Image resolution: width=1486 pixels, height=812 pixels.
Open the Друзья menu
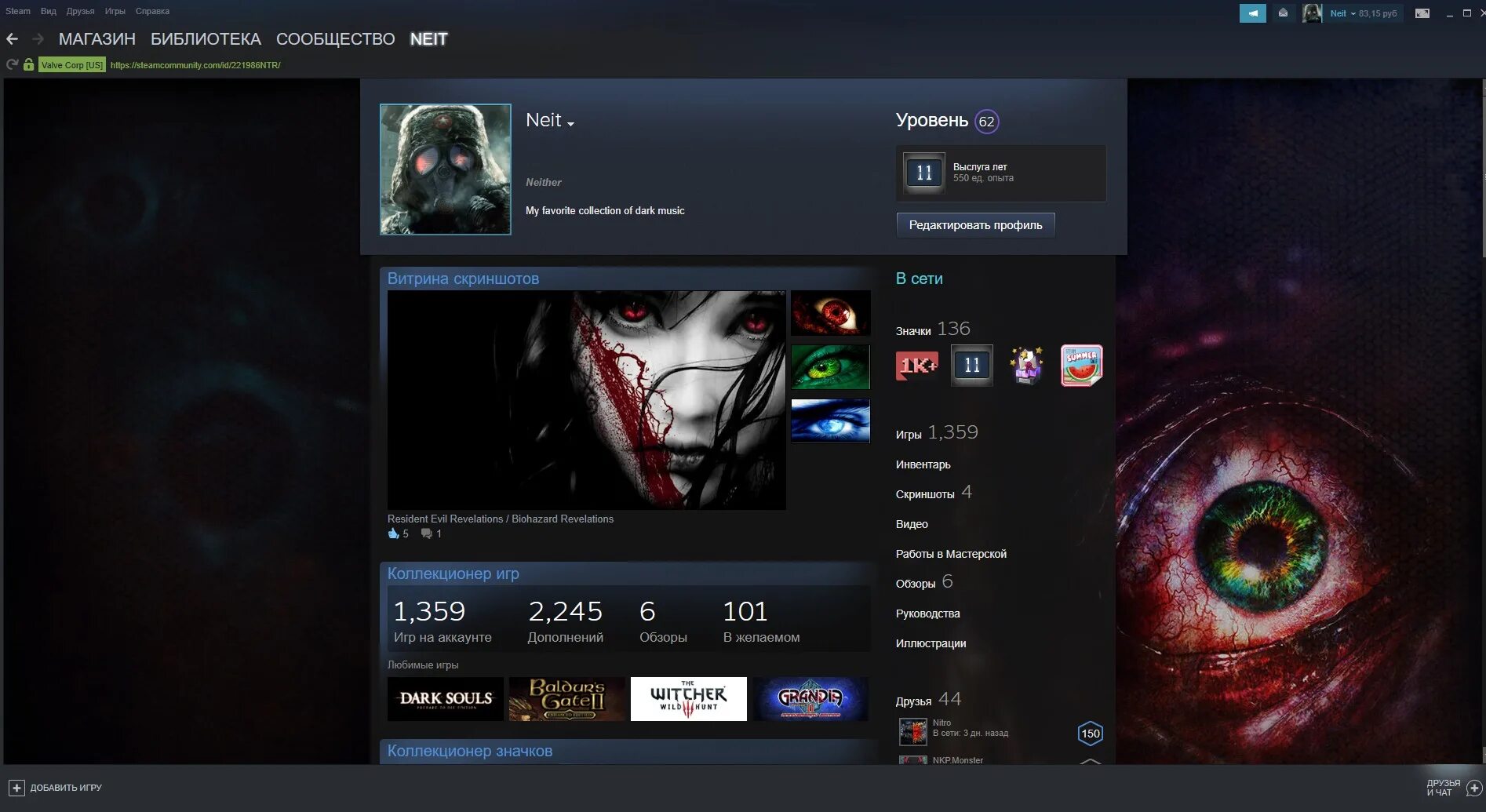pos(80,11)
